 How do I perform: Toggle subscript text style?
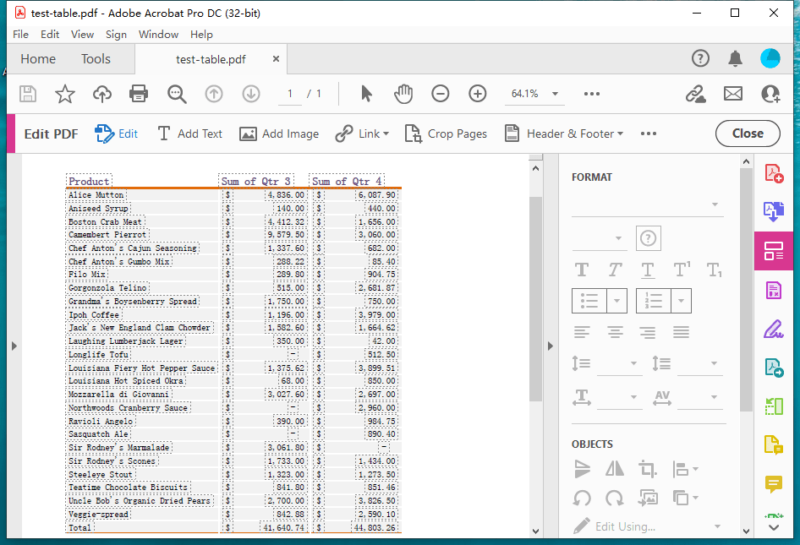714,270
